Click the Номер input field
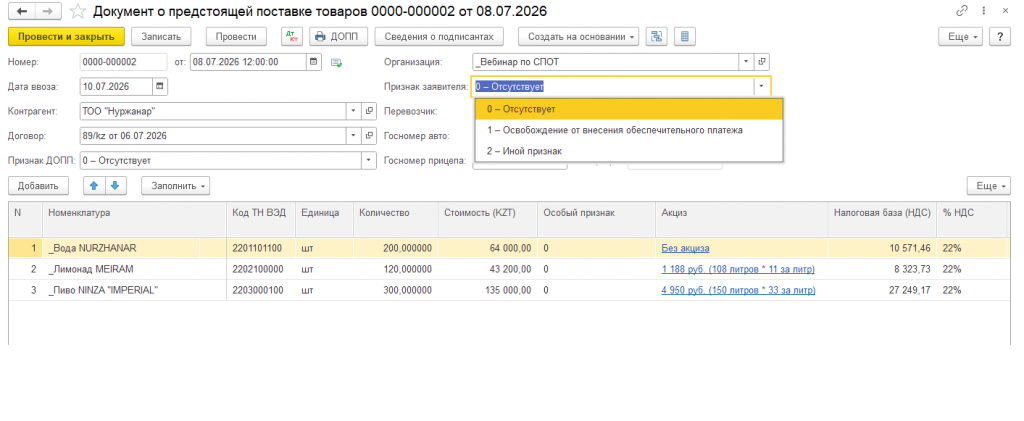Image resolution: width=1024 pixels, height=421 pixels. pos(123,62)
